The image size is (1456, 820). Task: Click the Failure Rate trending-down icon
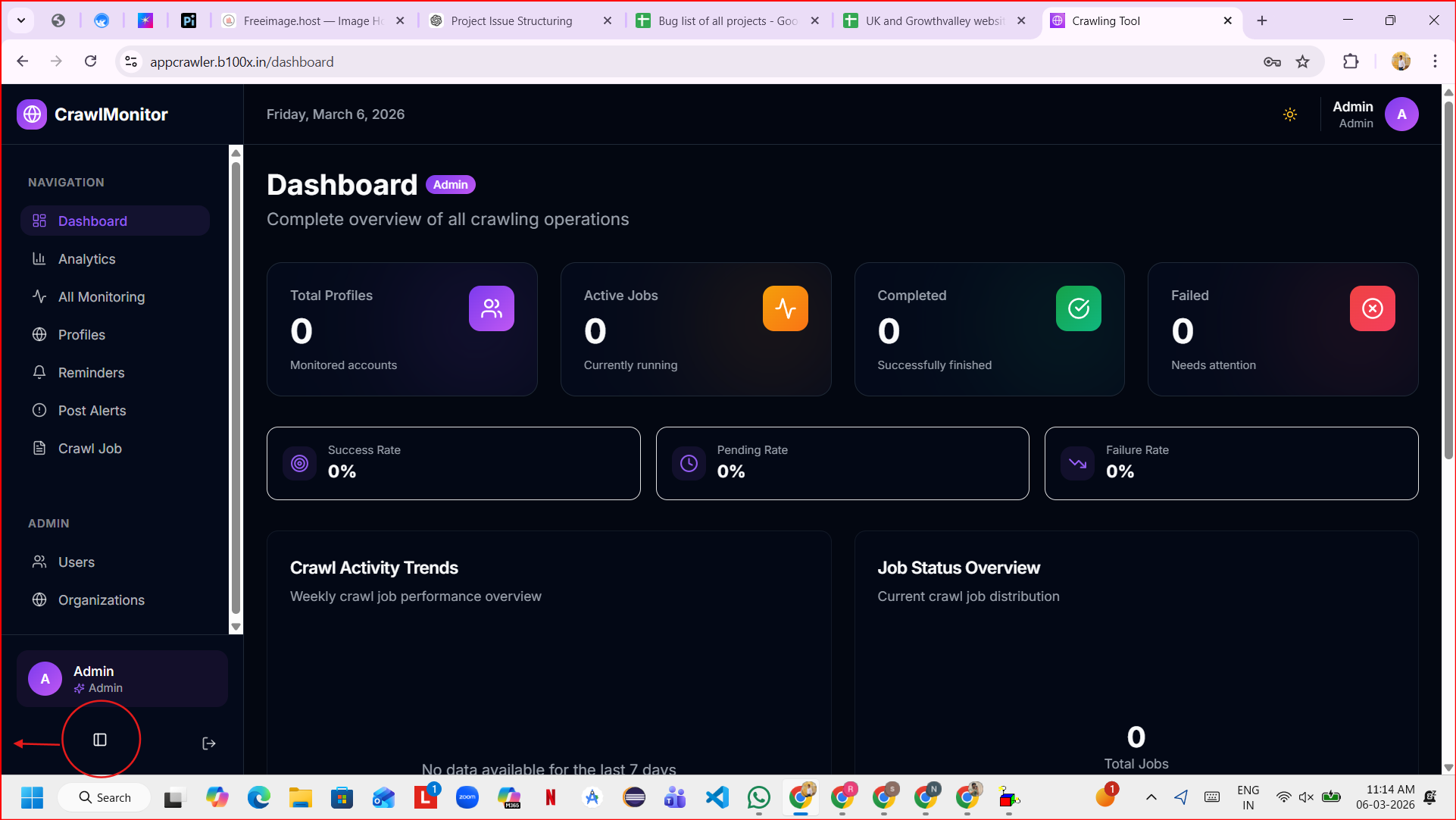pyautogui.click(x=1077, y=463)
